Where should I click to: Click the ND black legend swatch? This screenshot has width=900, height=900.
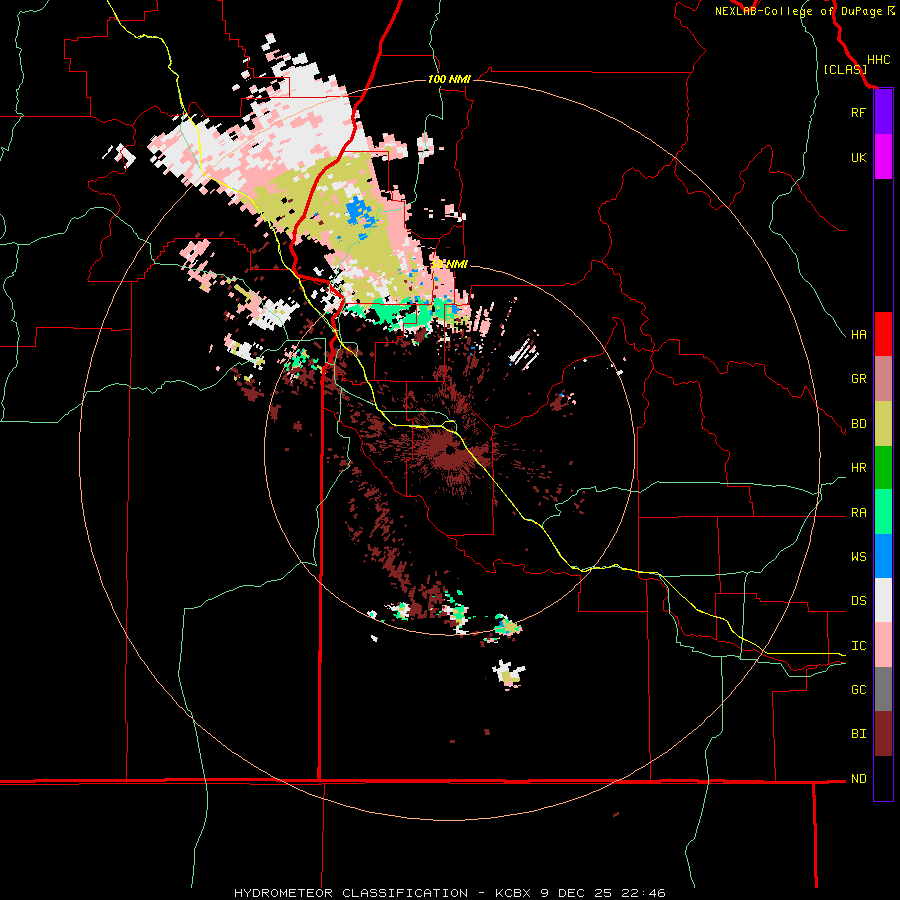point(883,778)
